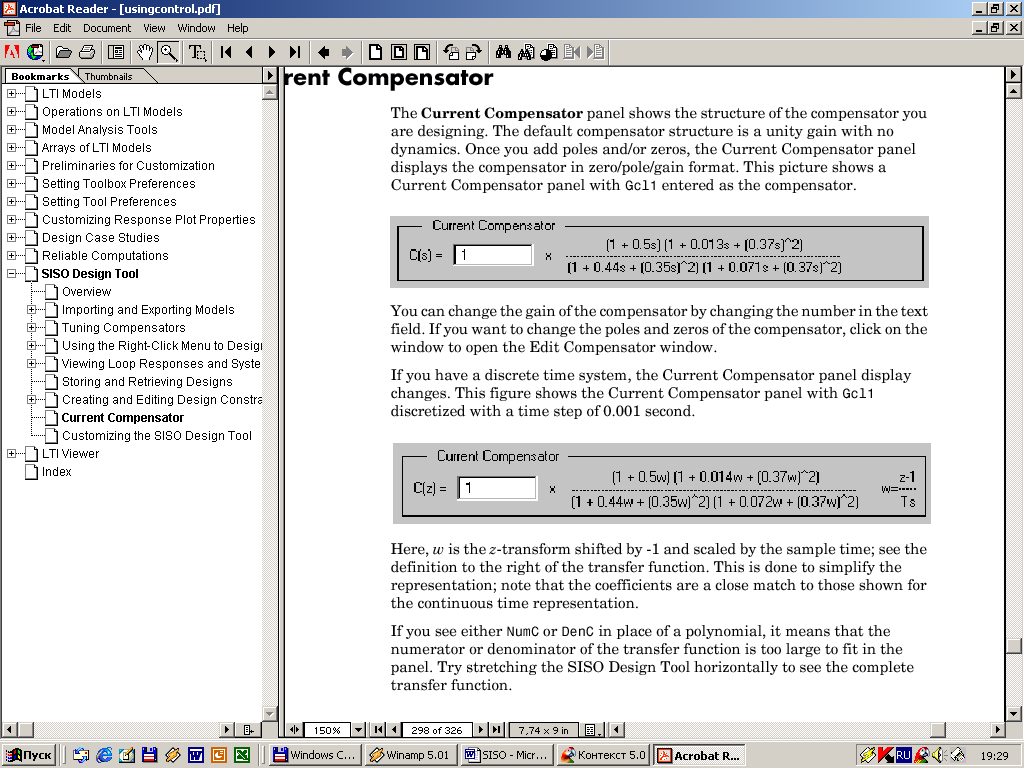Switch to the Thumbnails tab
This screenshot has width=1024, height=768.
108,76
